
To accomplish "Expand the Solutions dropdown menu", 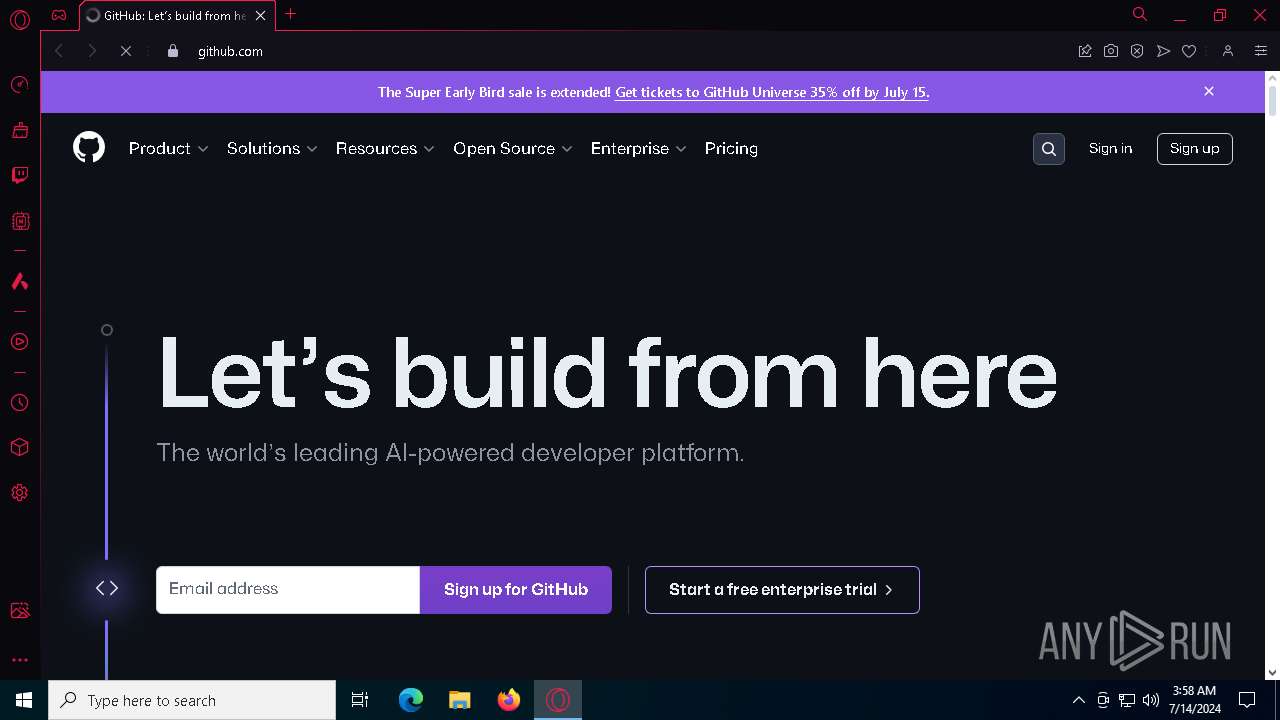I will (x=272, y=148).
